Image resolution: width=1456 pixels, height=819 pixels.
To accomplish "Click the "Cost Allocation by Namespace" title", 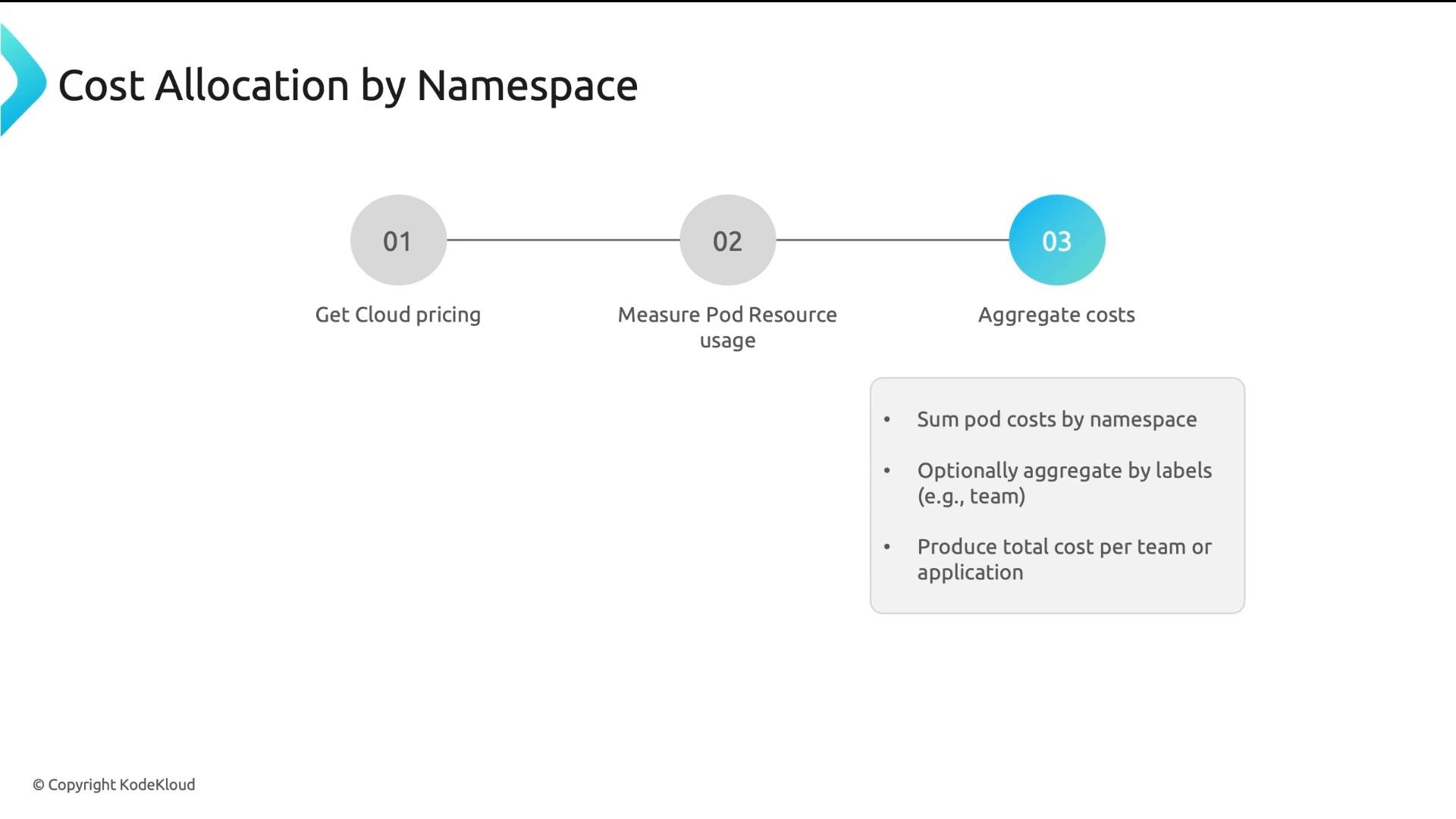I will pos(348,86).
